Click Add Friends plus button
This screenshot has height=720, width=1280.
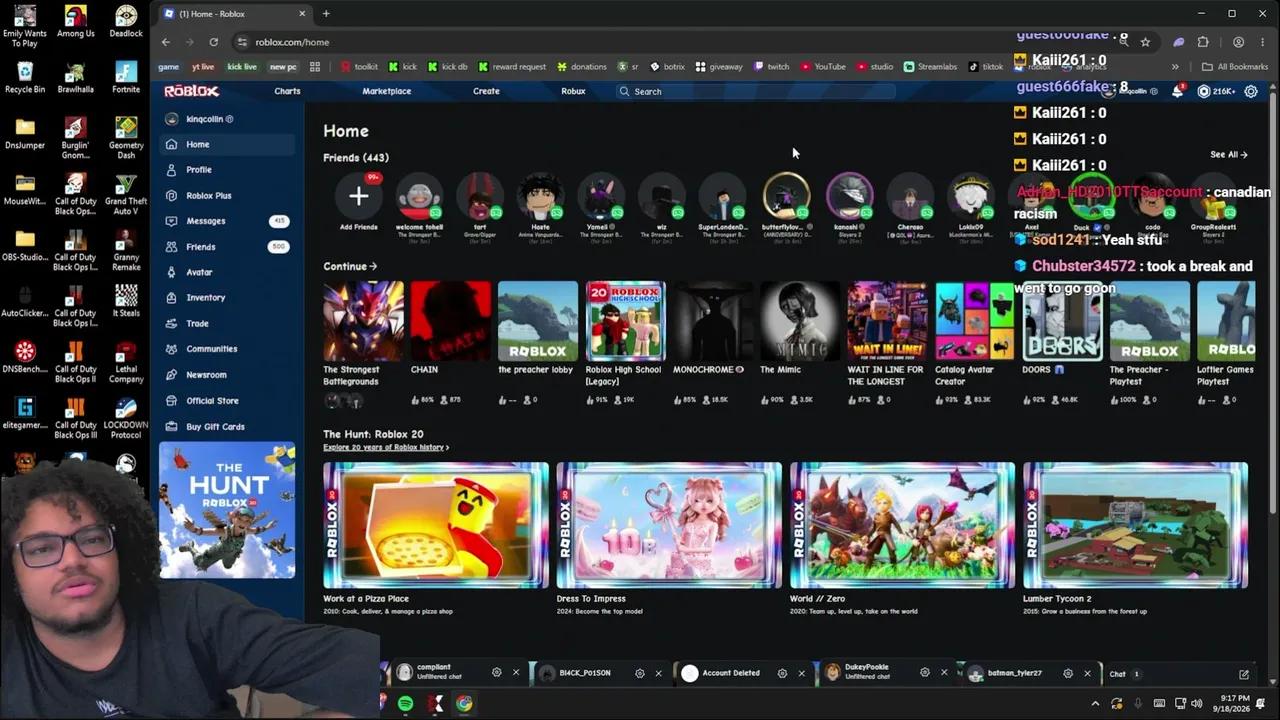click(x=358, y=196)
